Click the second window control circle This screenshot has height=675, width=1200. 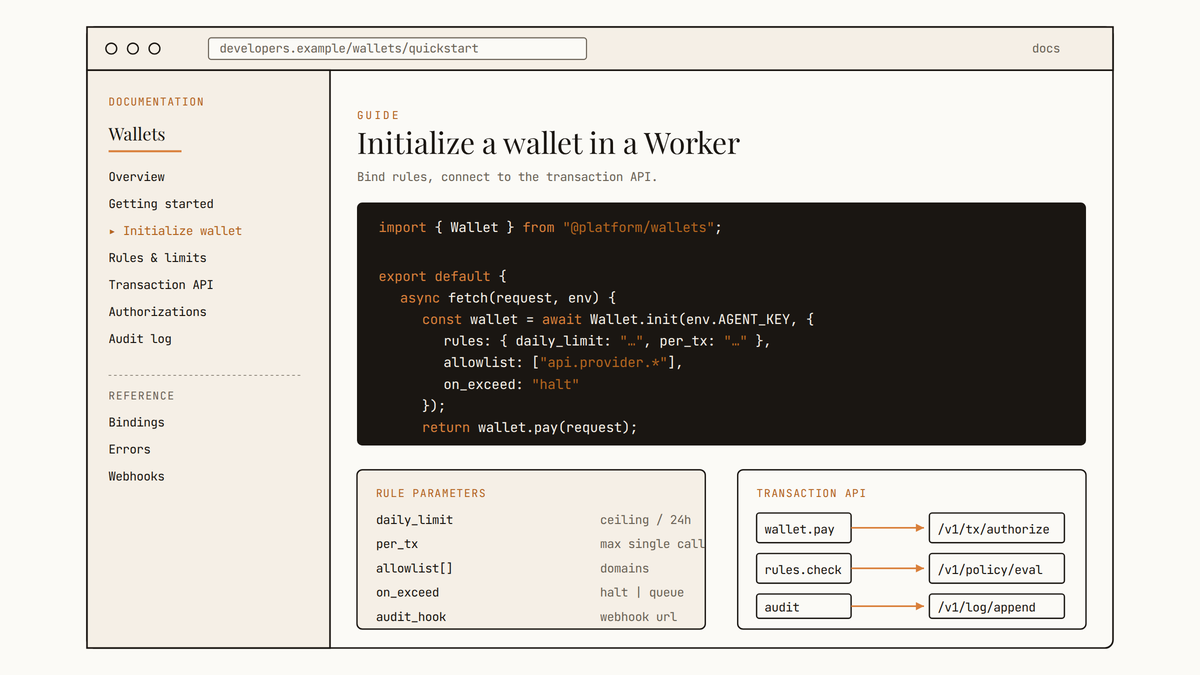pos(133,48)
